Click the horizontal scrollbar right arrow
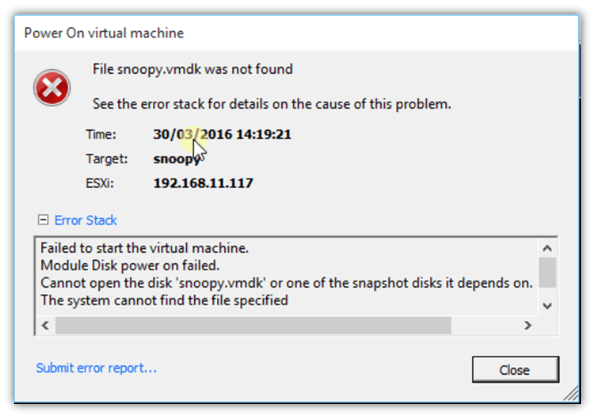The height and width of the screenshot is (418, 595). tap(527, 325)
